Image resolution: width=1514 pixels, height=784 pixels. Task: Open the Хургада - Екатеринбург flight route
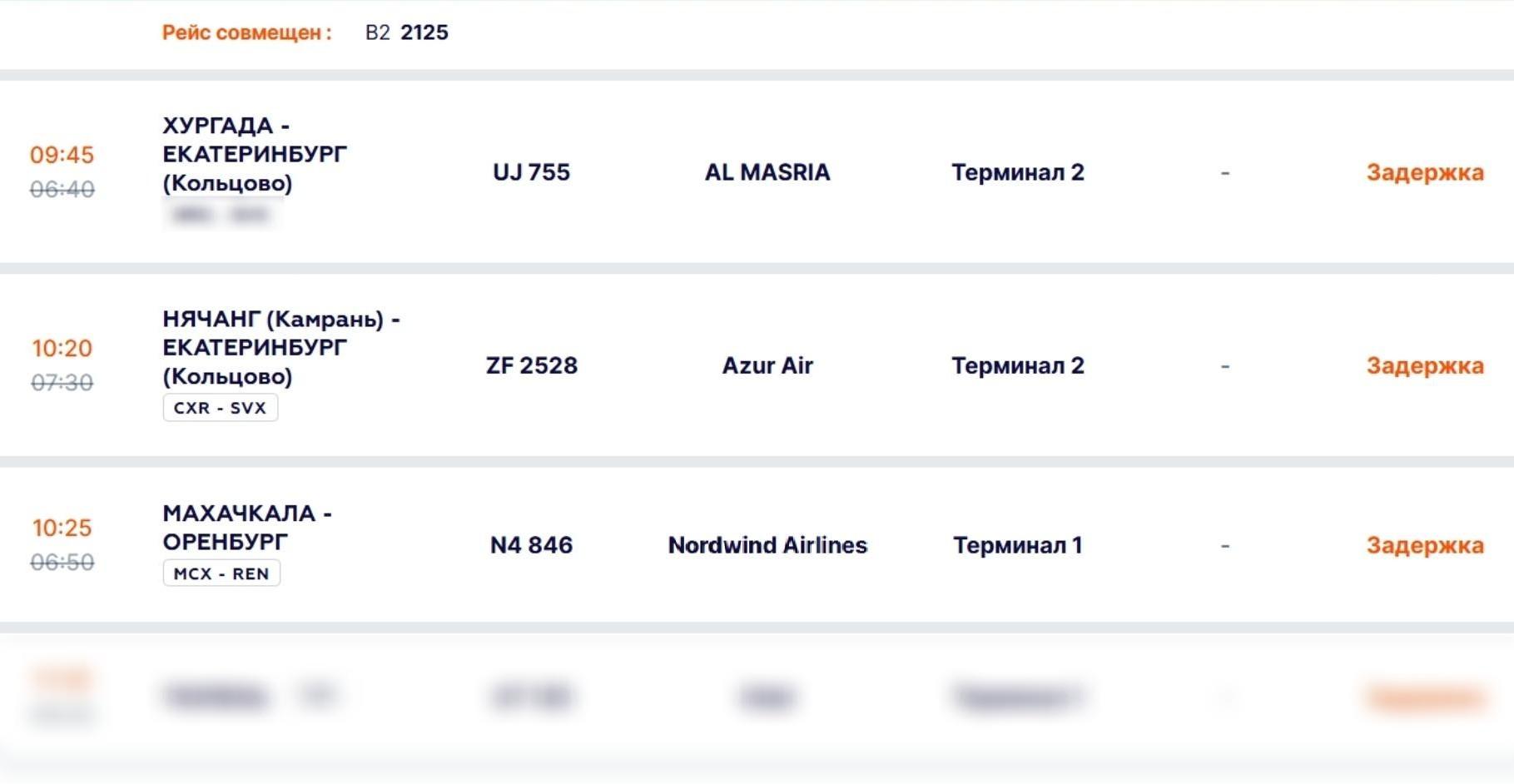pyautogui.click(x=254, y=154)
